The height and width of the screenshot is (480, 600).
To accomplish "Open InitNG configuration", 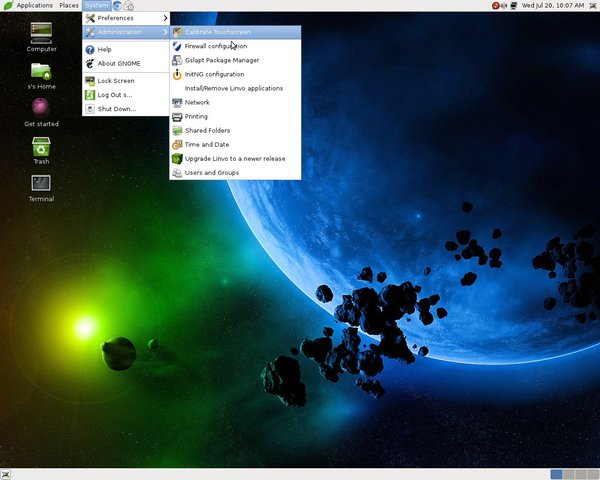I will pos(235,74).
